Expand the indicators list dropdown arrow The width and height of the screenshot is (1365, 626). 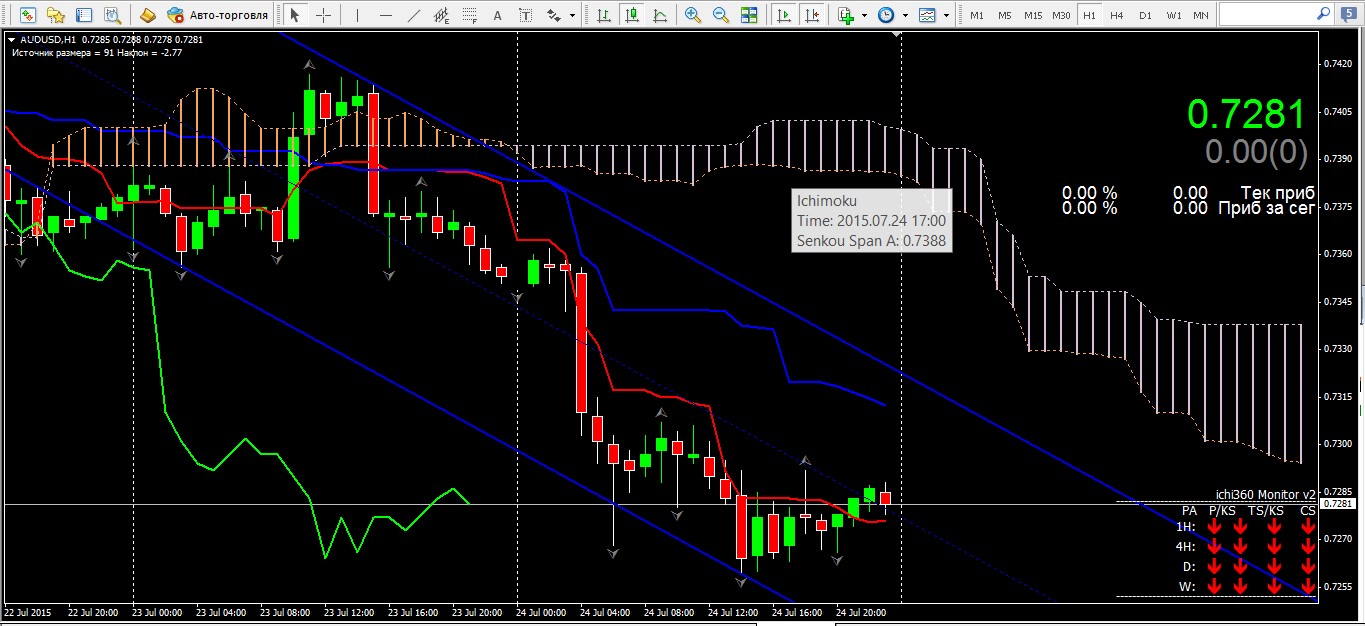coord(864,15)
